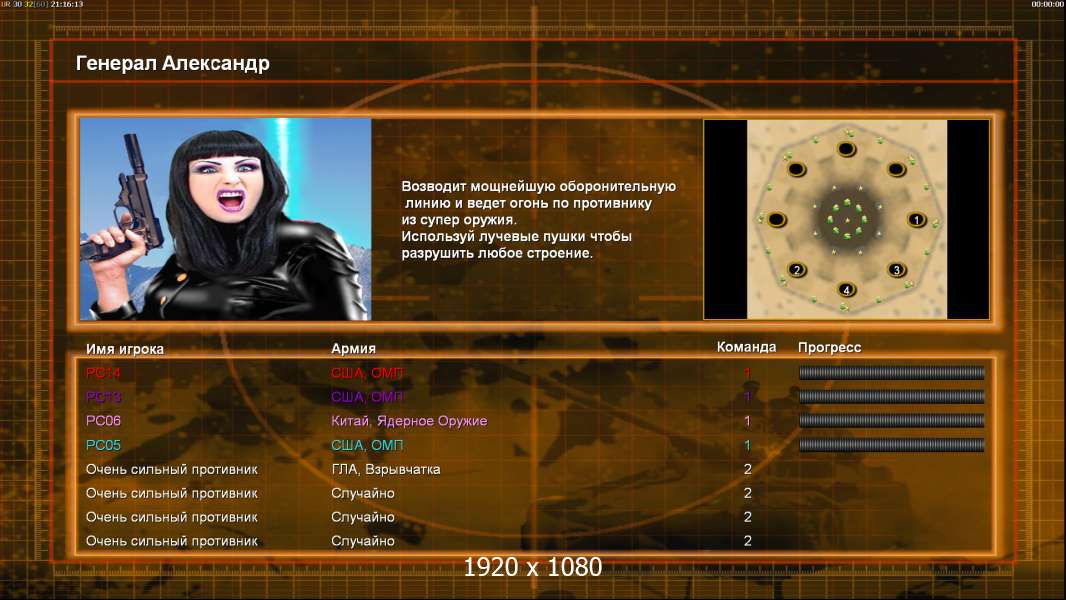
Task: Click opponent name beside "ГЛА, Взрывчатка"
Action: [172, 470]
